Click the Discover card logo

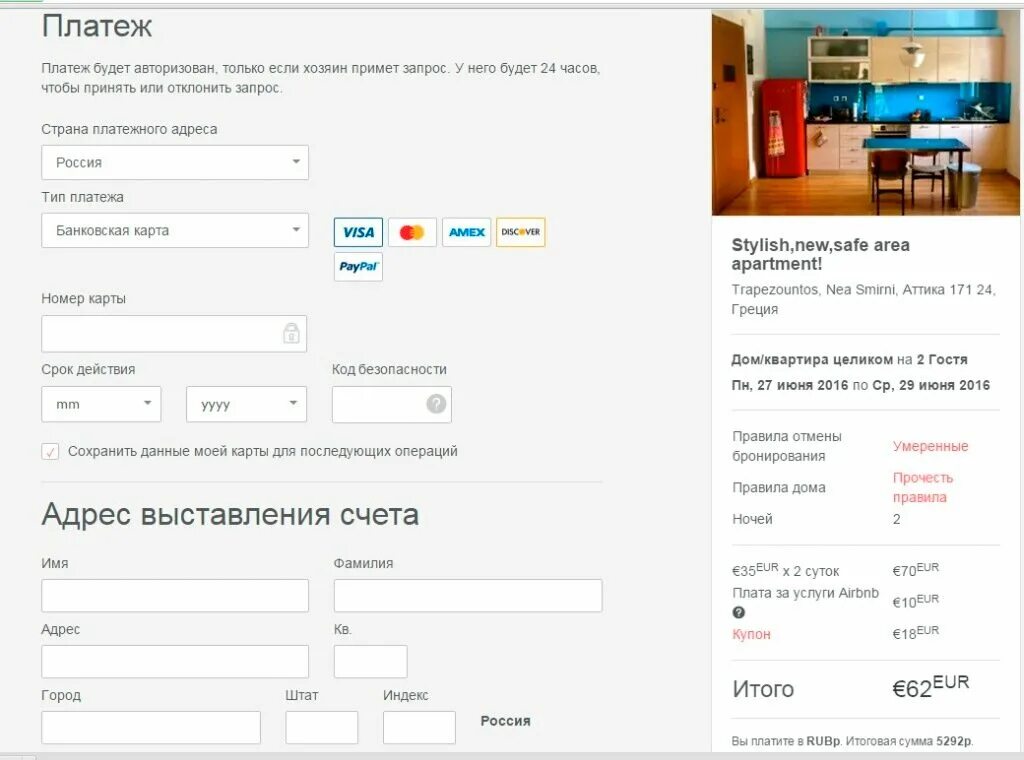520,232
